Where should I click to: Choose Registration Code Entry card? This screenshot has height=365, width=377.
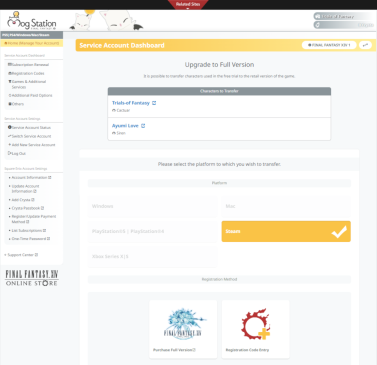coord(256,329)
